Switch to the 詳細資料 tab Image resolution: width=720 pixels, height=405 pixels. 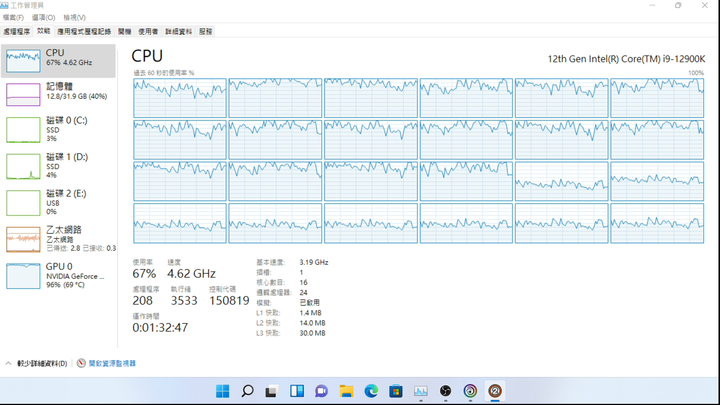click(x=179, y=32)
